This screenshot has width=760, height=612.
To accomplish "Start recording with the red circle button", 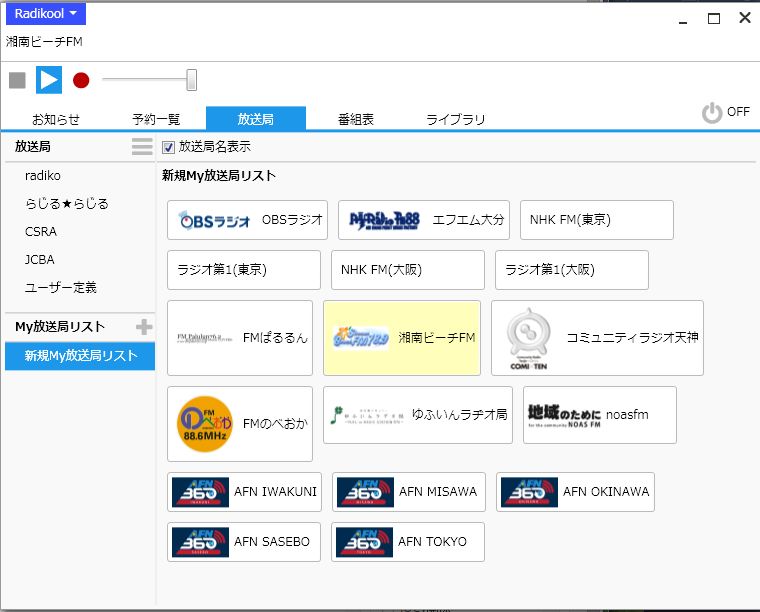I will click(x=81, y=80).
